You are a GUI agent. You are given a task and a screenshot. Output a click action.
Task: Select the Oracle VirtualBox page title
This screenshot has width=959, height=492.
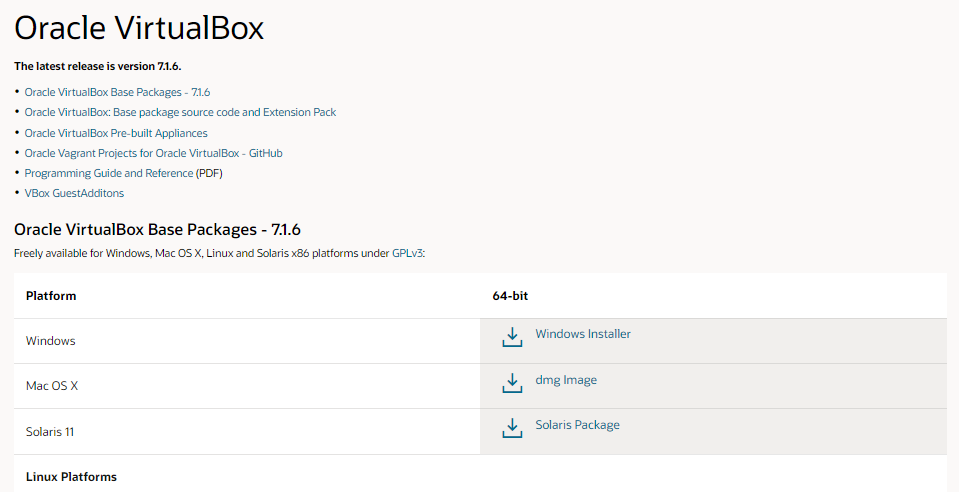(x=139, y=28)
